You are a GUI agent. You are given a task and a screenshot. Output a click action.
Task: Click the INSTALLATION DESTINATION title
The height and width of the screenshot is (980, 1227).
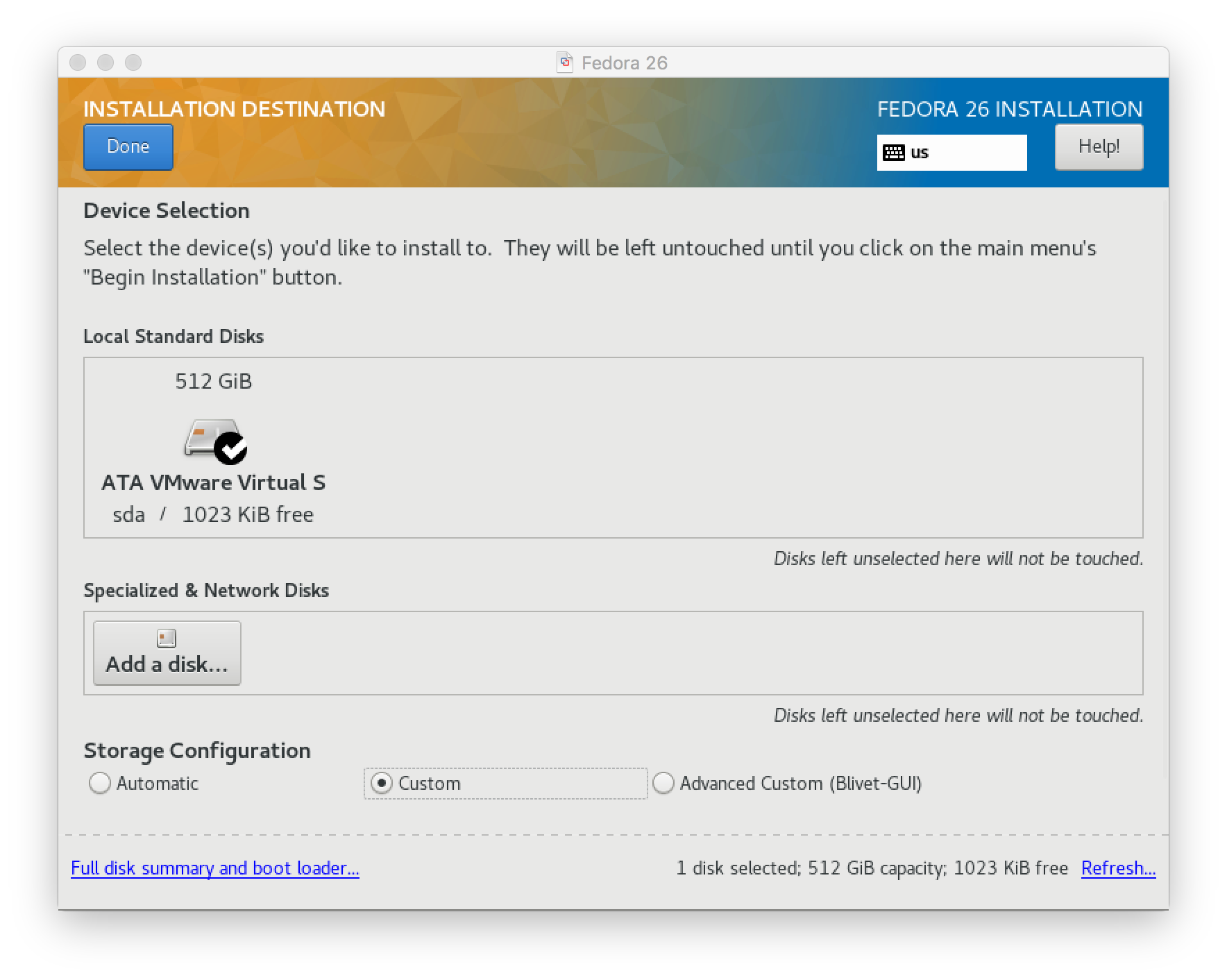(235, 109)
